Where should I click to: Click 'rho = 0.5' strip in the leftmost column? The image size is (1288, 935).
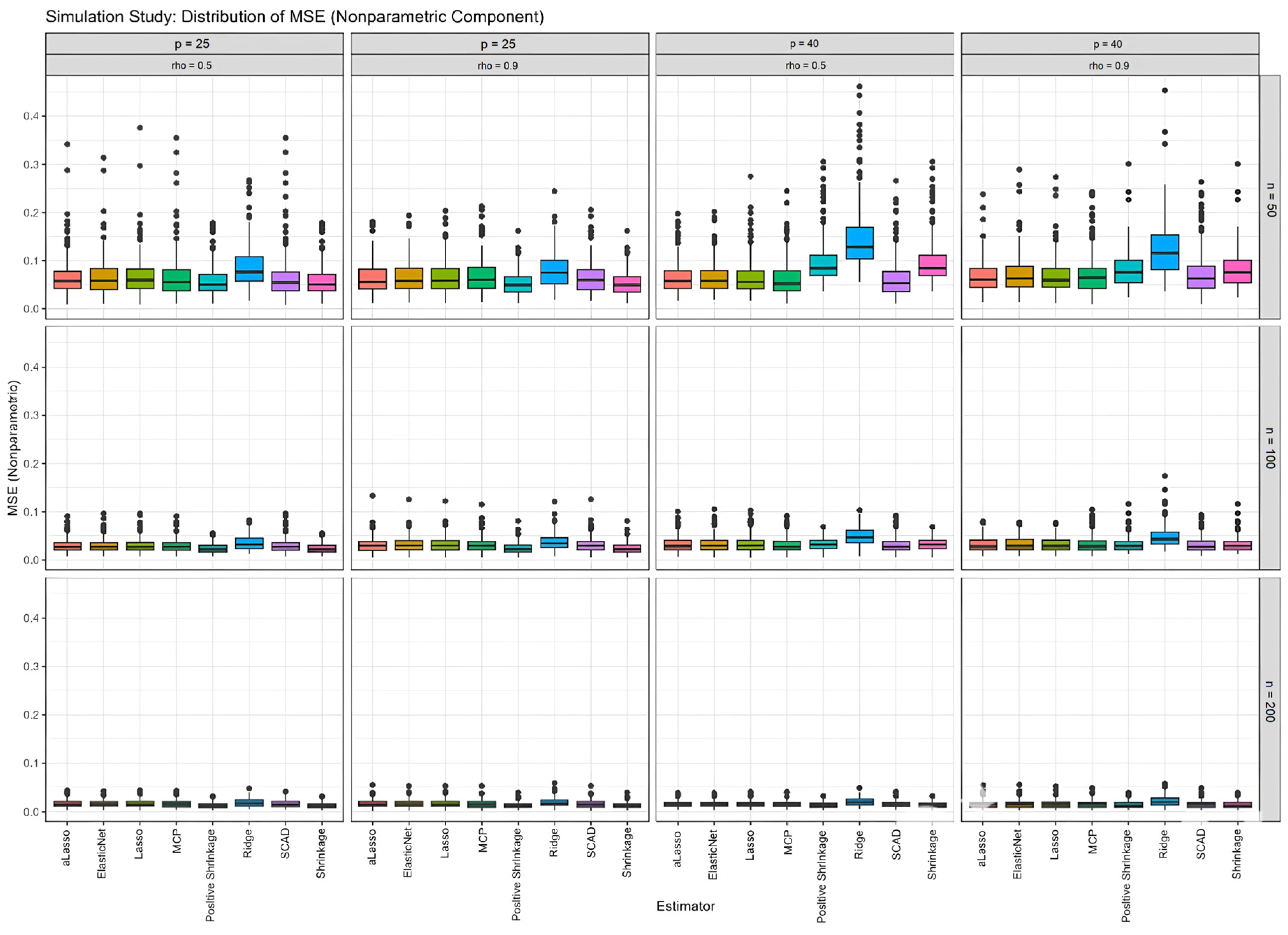[x=192, y=65]
